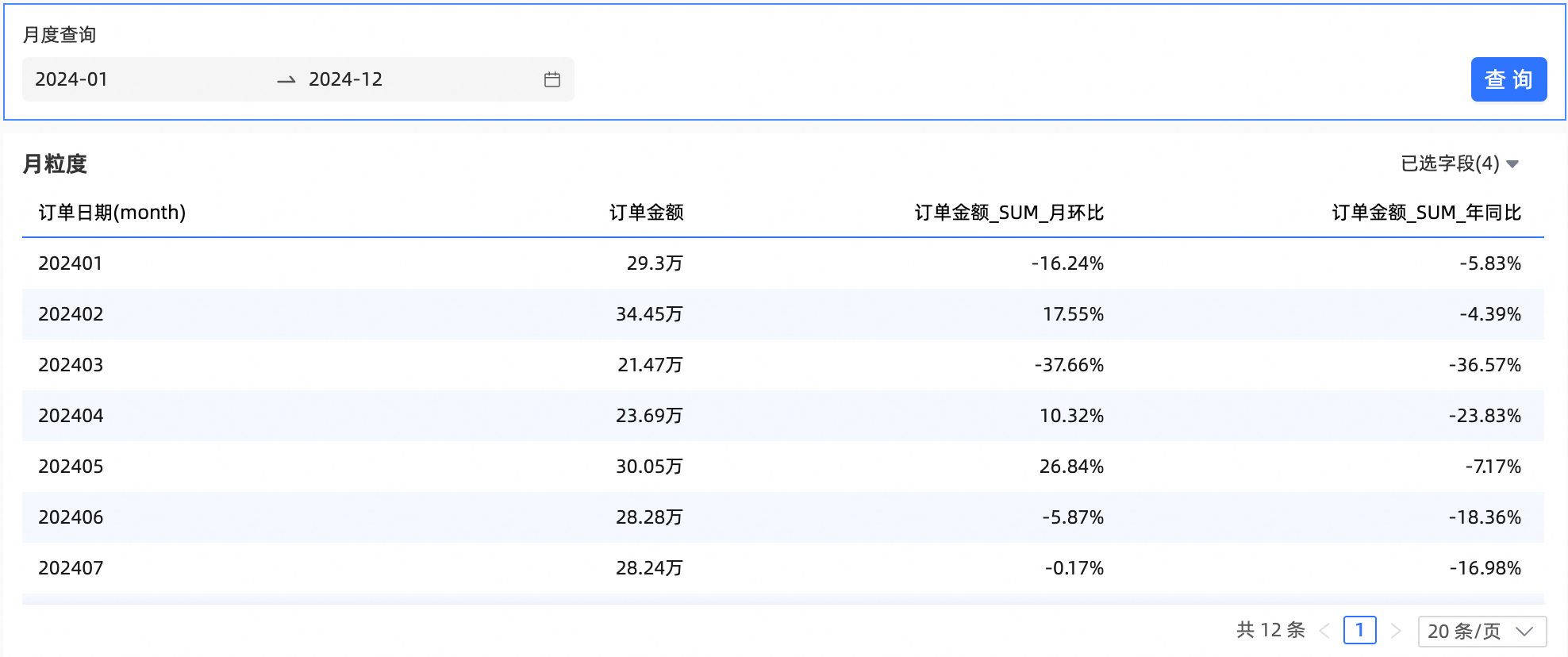This screenshot has height=657, width=1568.
Task: Go to previous page arrow
Action: pos(1324,631)
